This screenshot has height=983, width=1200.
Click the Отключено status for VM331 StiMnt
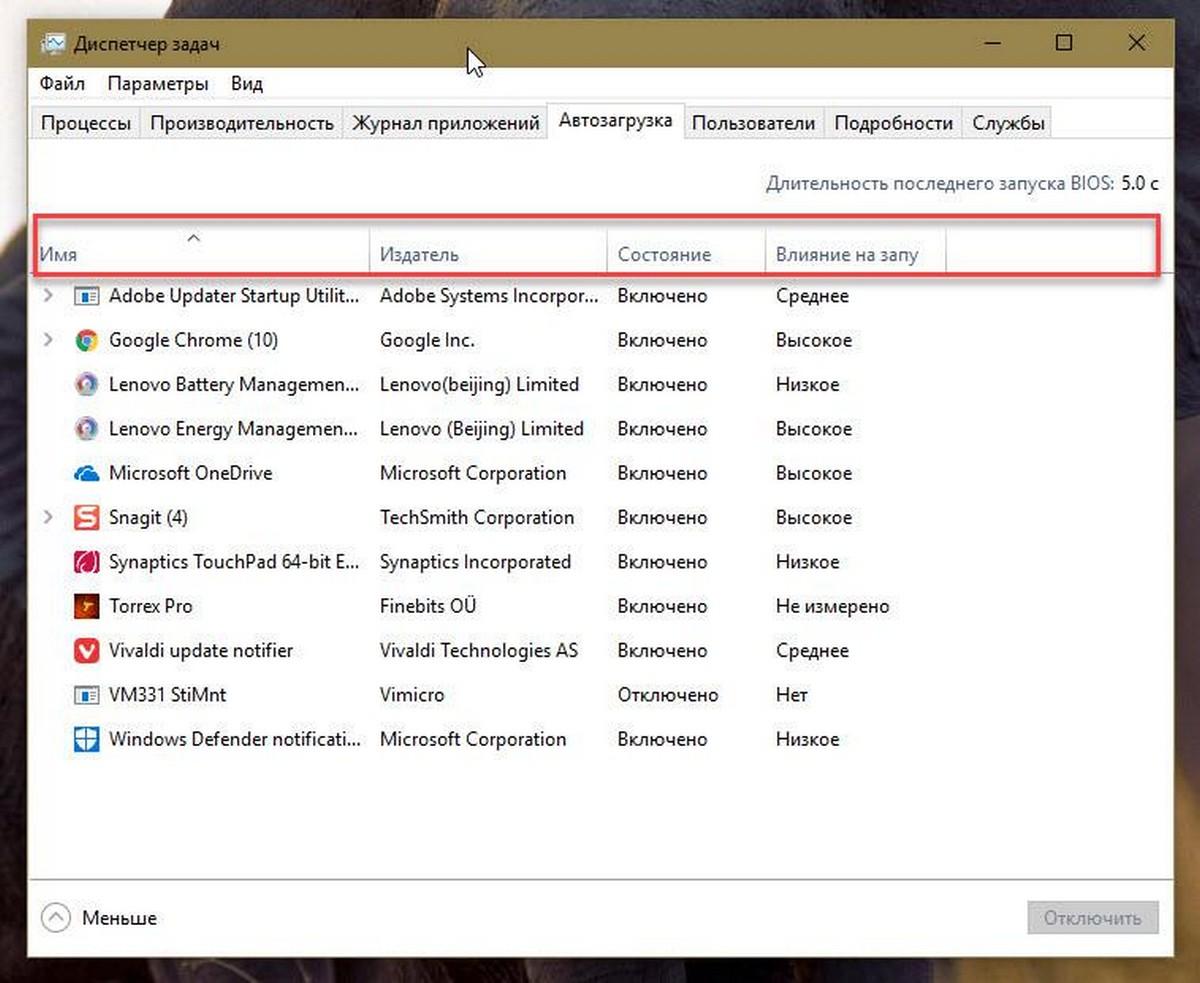tap(668, 694)
